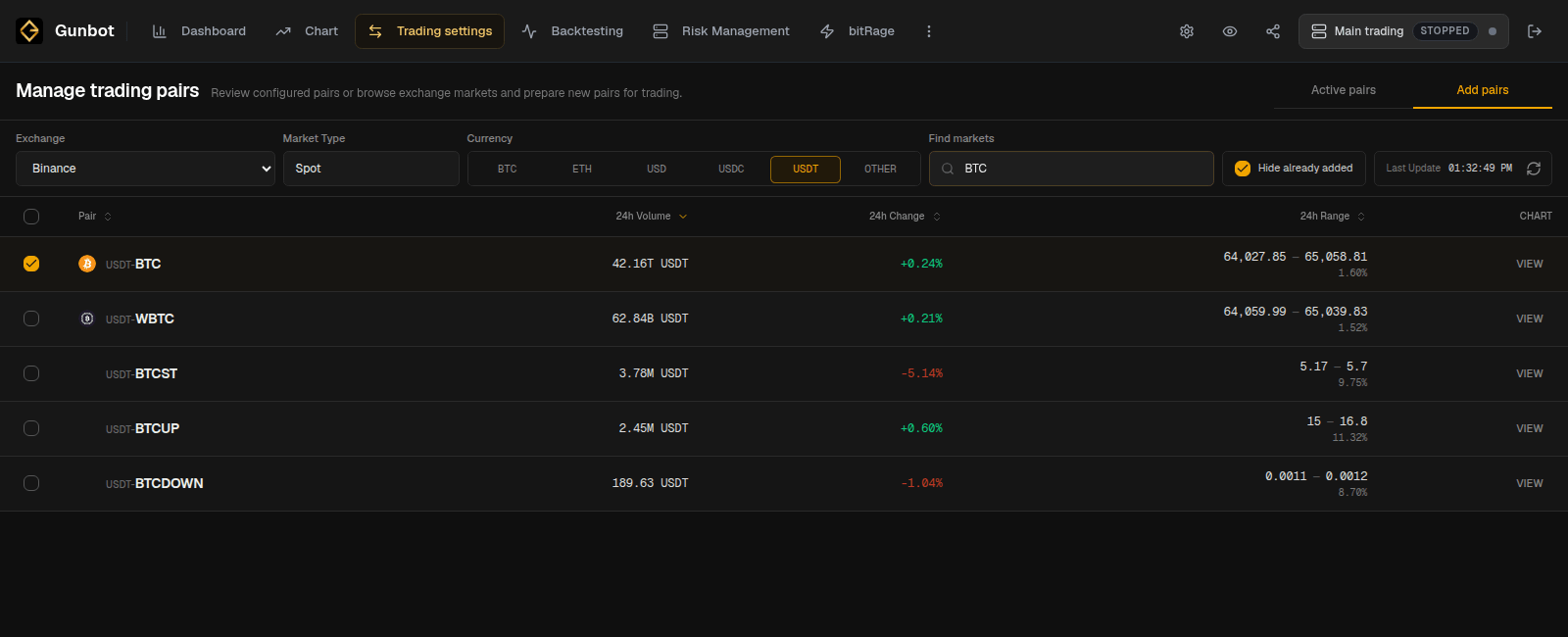Select USD currency filter

(x=657, y=170)
